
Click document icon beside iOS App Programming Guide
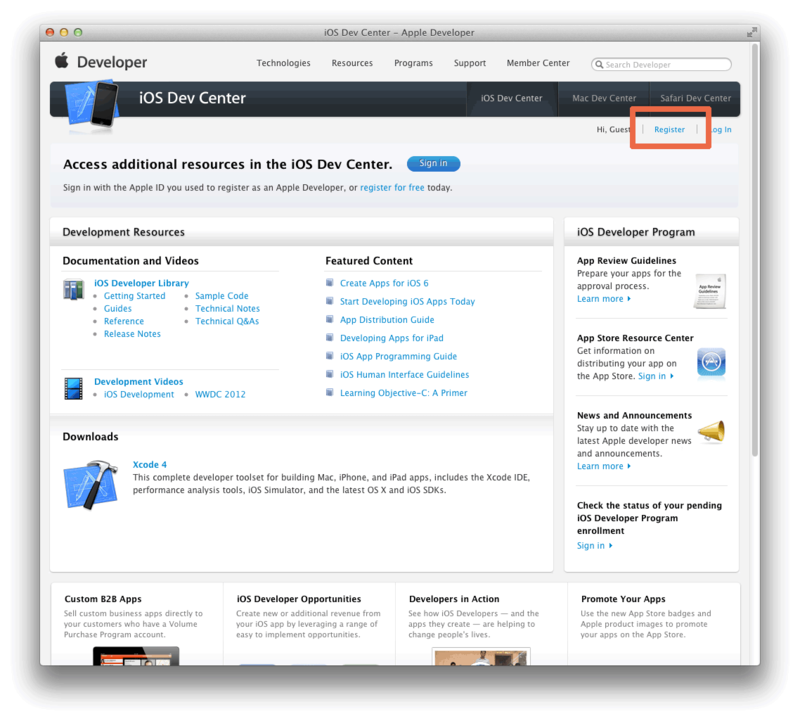(330, 356)
